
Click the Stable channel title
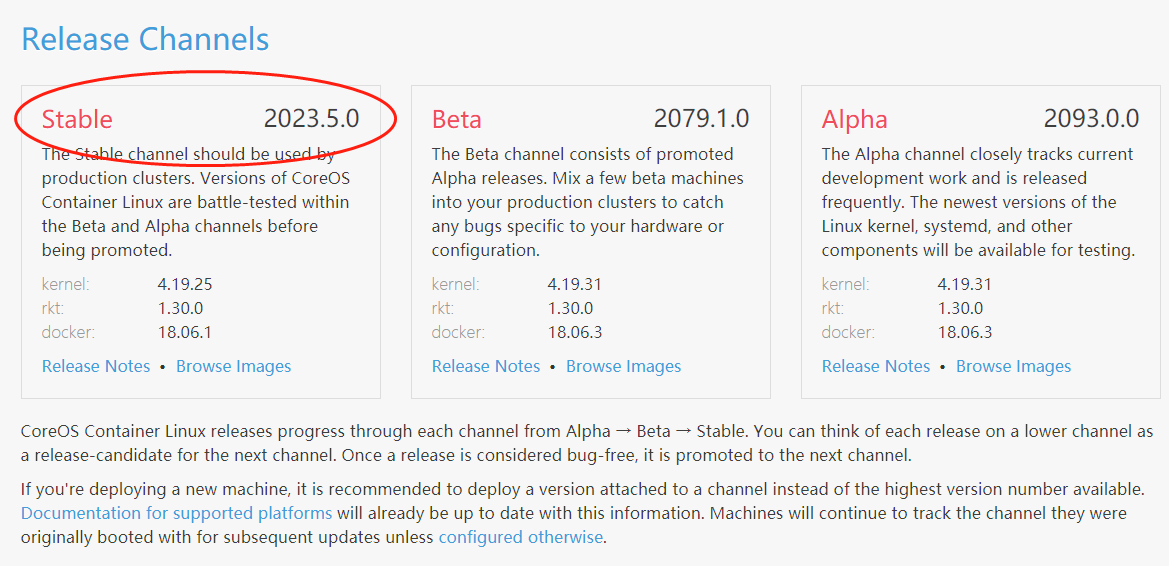[78, 119]
